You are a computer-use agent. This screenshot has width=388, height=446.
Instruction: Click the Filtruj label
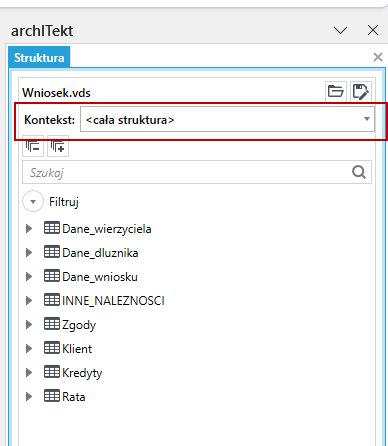pyautogui.click(x=64, y=202)
